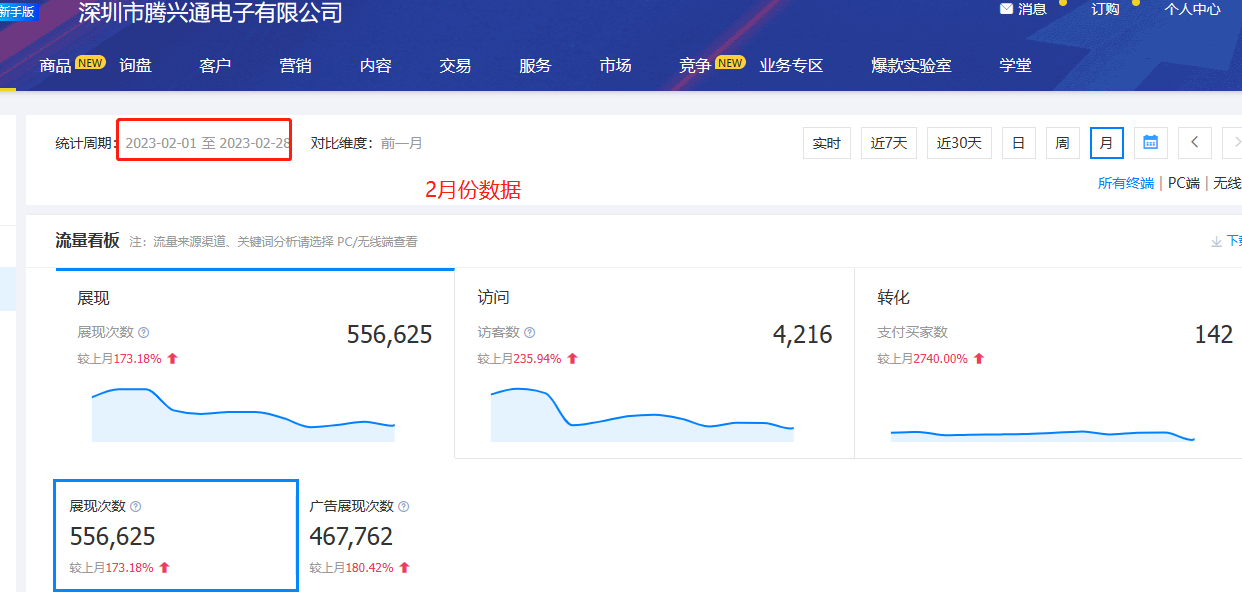
Task: Click 较上月235.94% change text
Action: click(x=519, y=358)
